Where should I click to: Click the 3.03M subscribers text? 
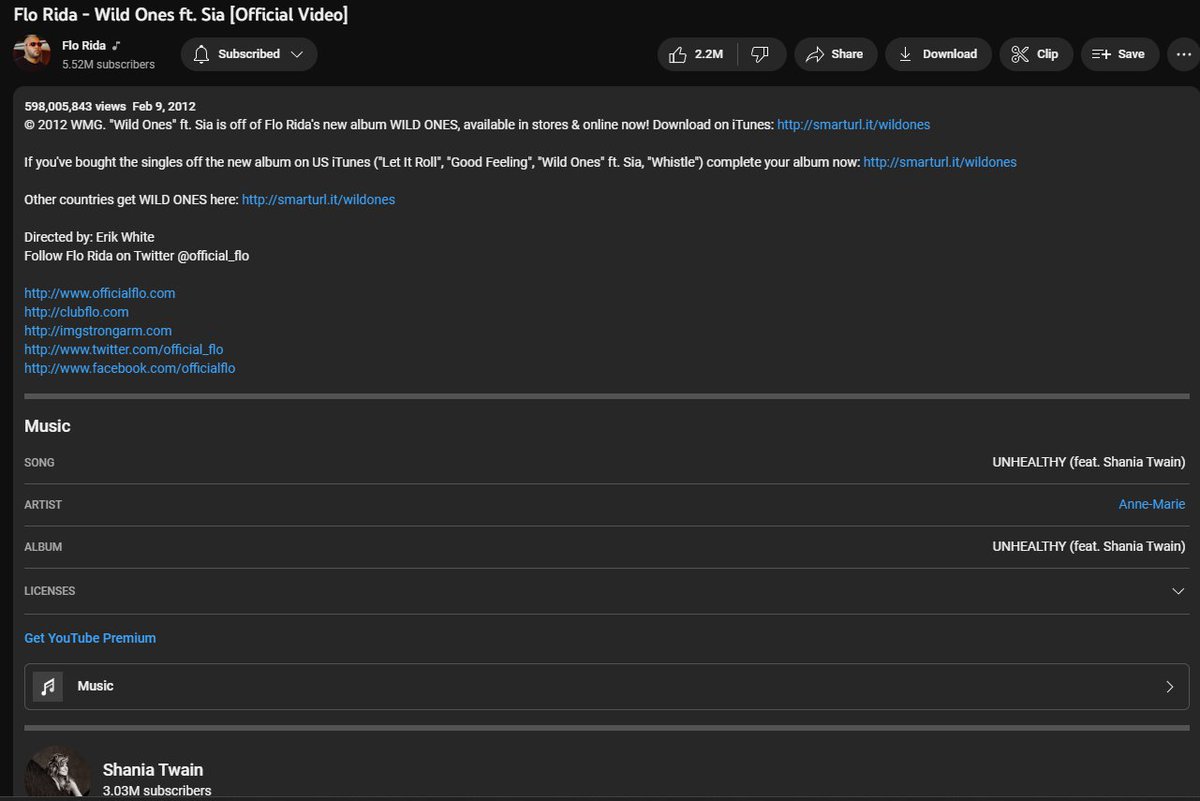(157, 791)
